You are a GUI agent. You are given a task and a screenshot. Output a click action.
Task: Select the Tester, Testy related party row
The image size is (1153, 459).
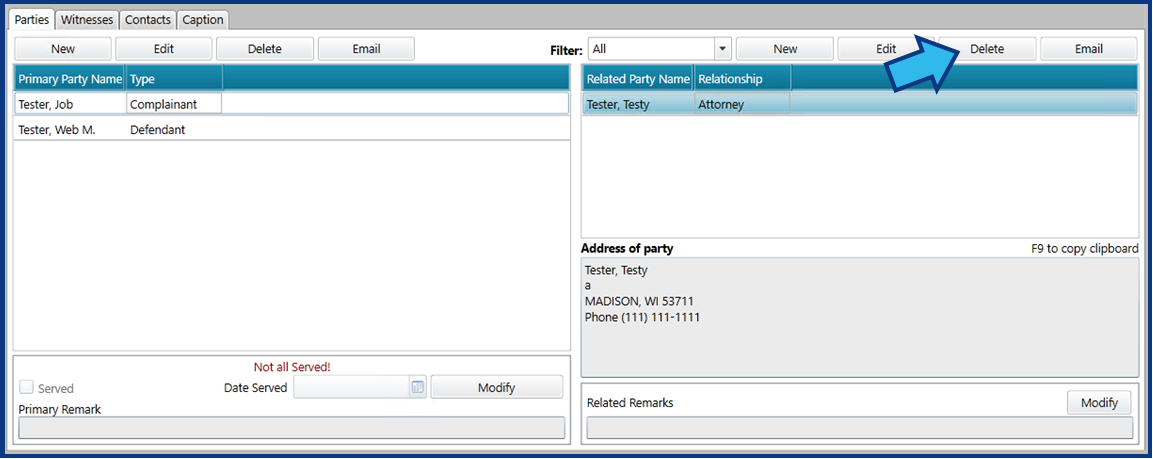860,104
